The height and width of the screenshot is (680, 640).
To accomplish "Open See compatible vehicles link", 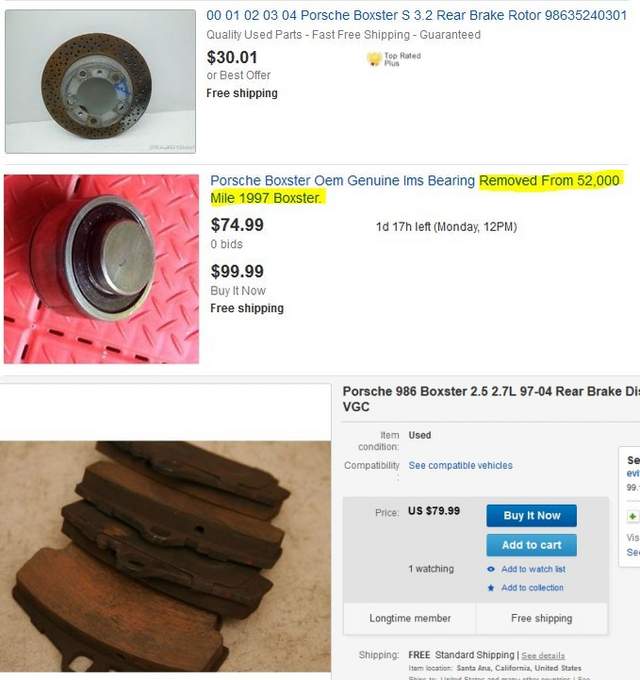I will pyautogui.click(x=460, y=465).
